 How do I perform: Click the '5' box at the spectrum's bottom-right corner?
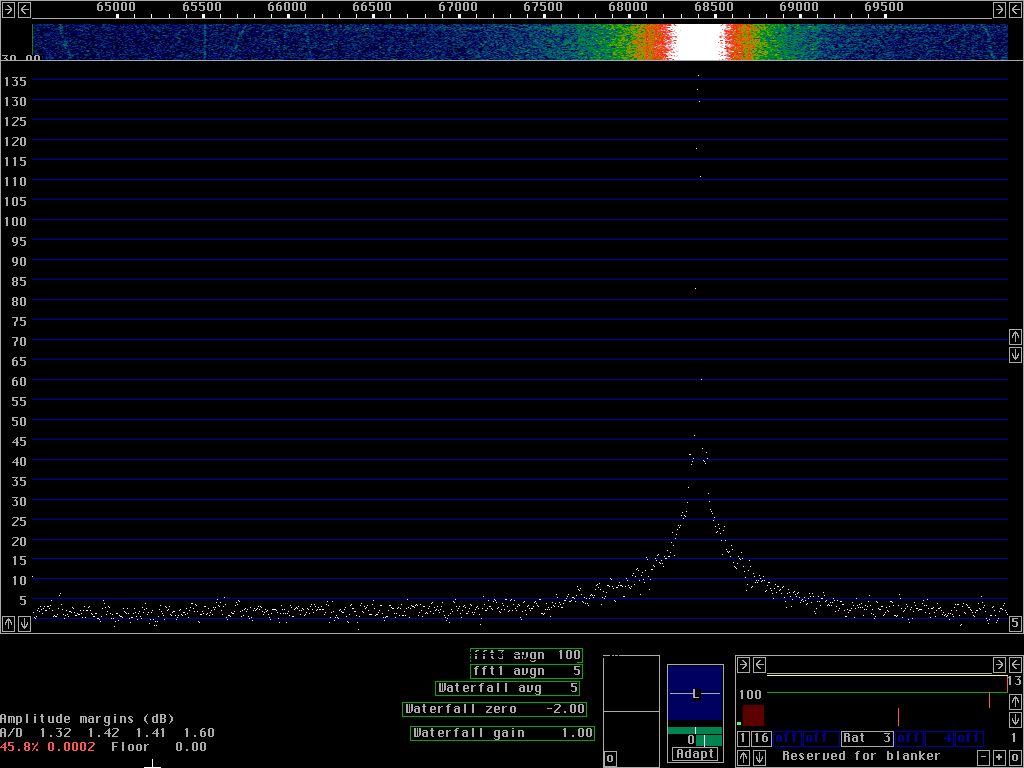click(x=1015, y=624)
